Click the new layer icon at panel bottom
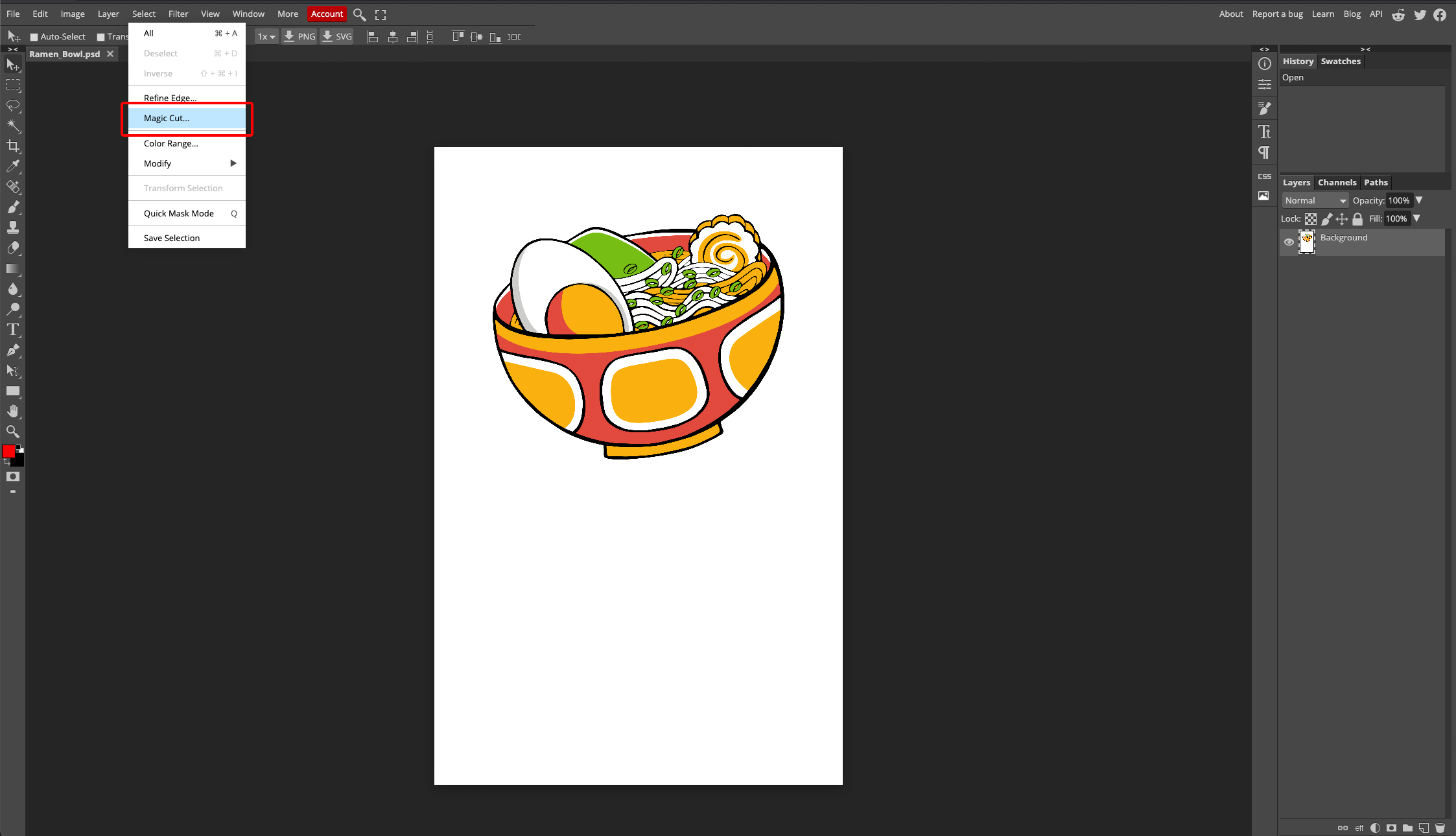 (x=1424, y=828)
